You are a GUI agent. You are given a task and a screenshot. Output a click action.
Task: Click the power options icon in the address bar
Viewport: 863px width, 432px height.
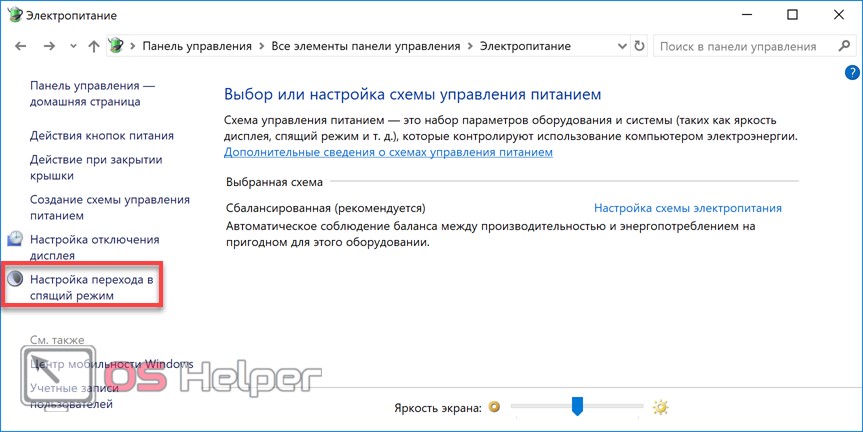[116, 46]
